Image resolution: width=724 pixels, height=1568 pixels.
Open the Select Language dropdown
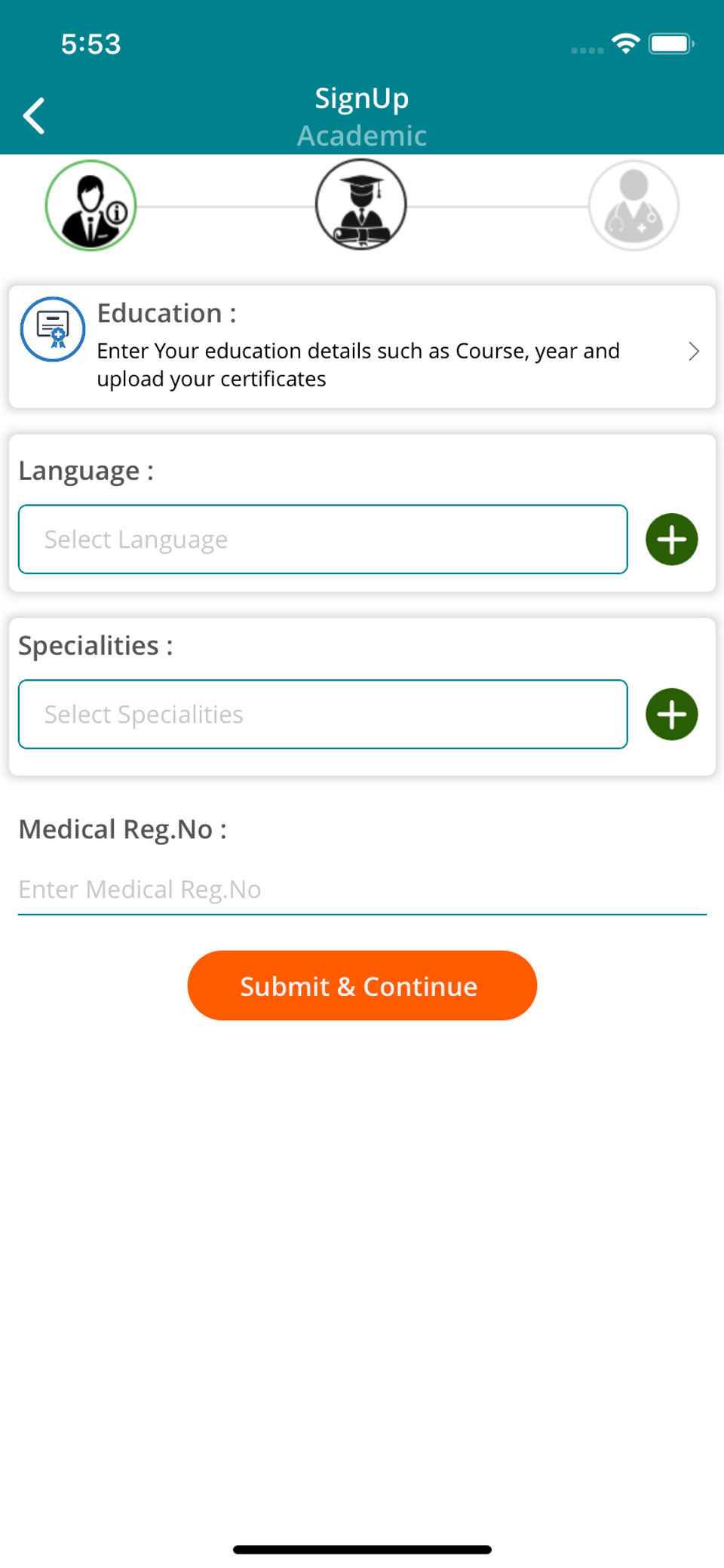coord(323,540)
